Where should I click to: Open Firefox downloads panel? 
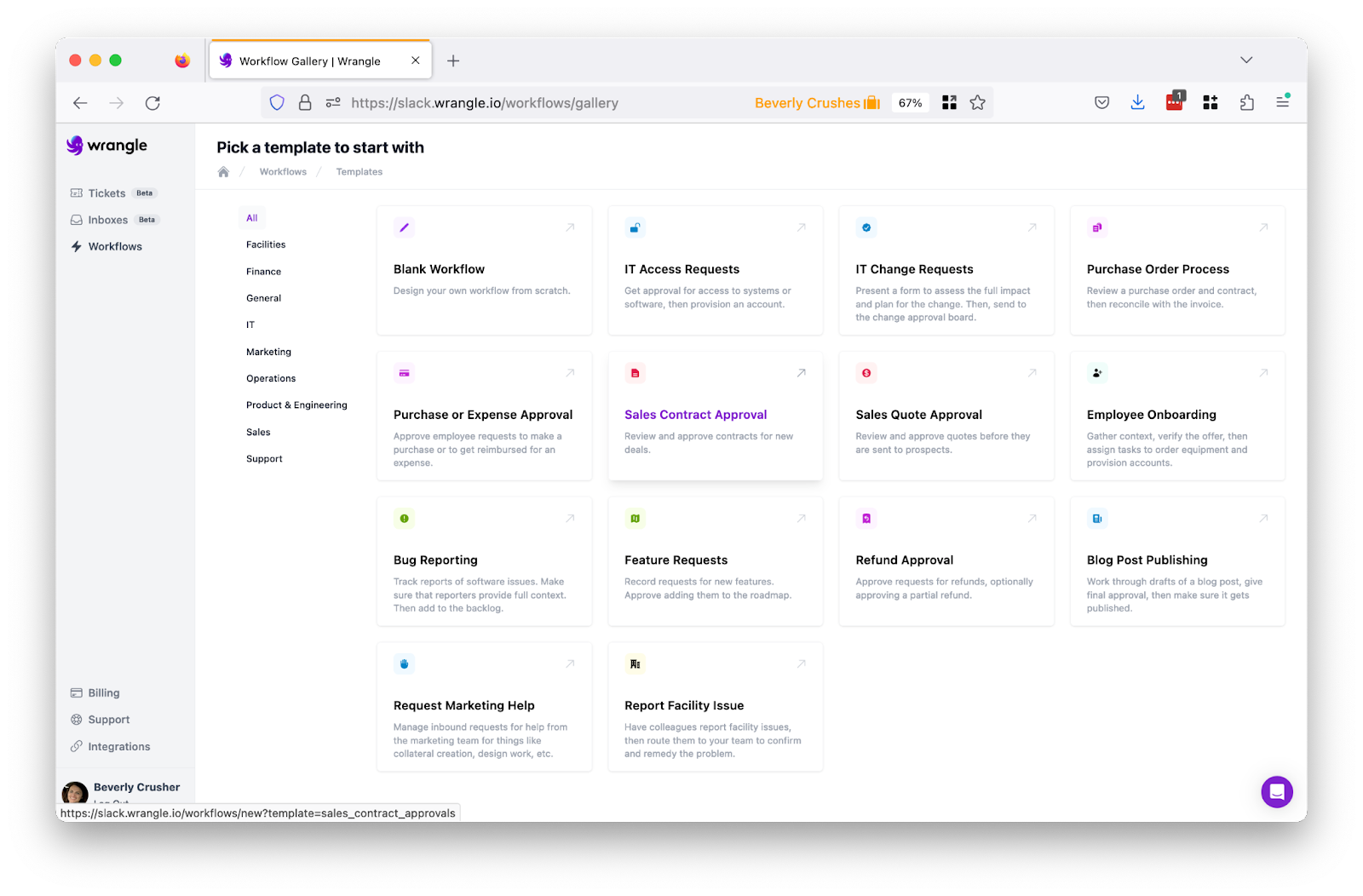pyautogui.click(x=1137, y=103)
